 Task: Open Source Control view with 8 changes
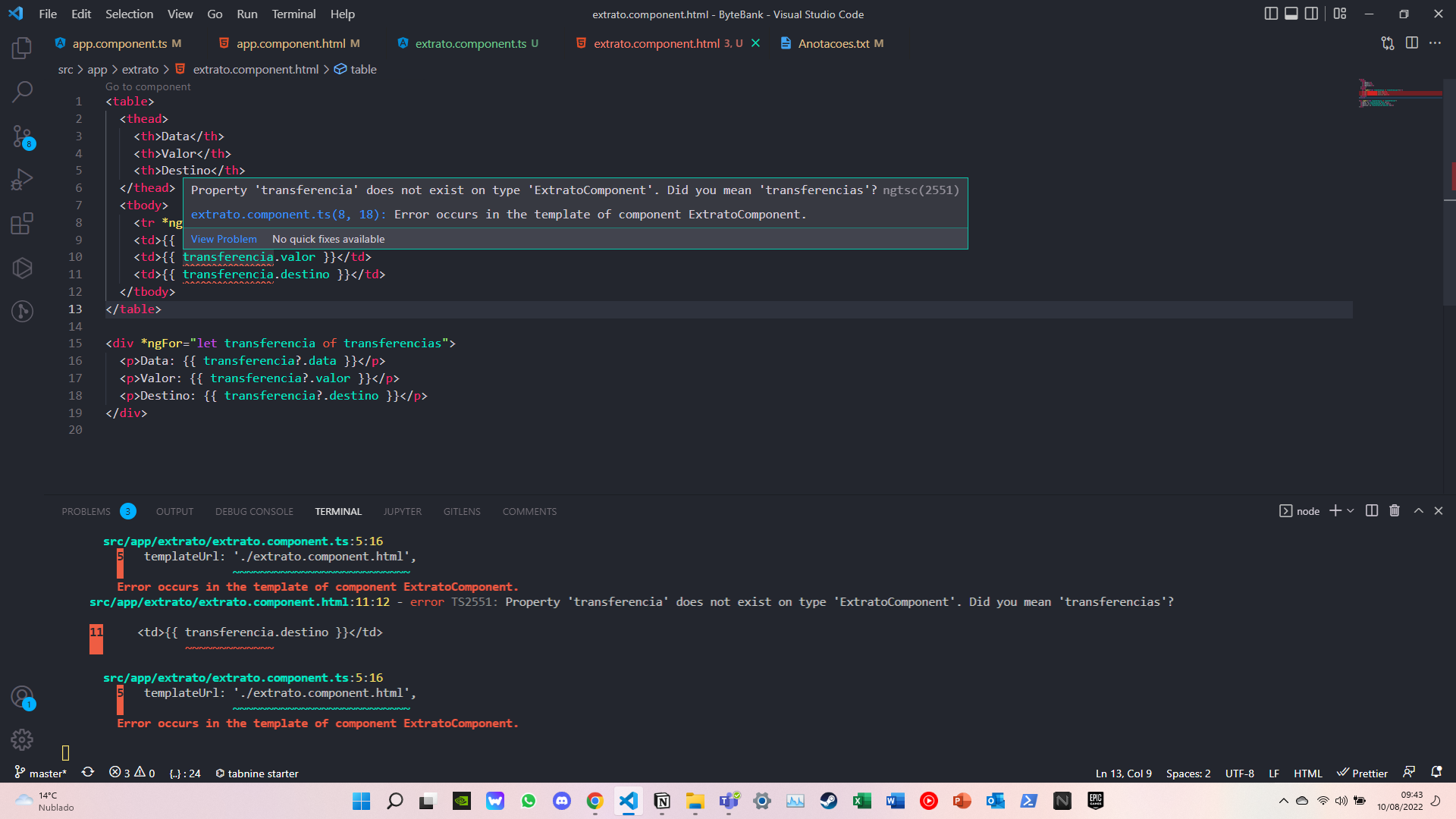point(22,137)
